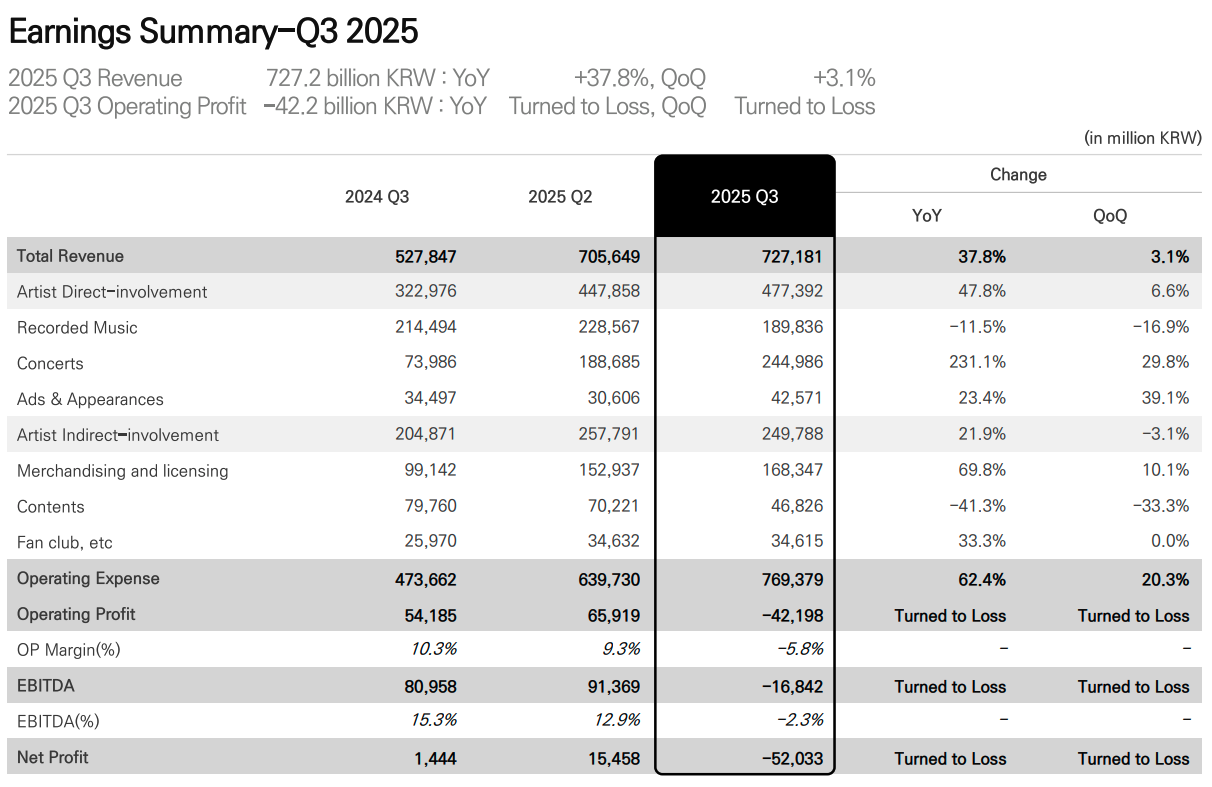1212x787 pixels.
Task: Select the Total Revenue row label
Action: pos(70,256)
